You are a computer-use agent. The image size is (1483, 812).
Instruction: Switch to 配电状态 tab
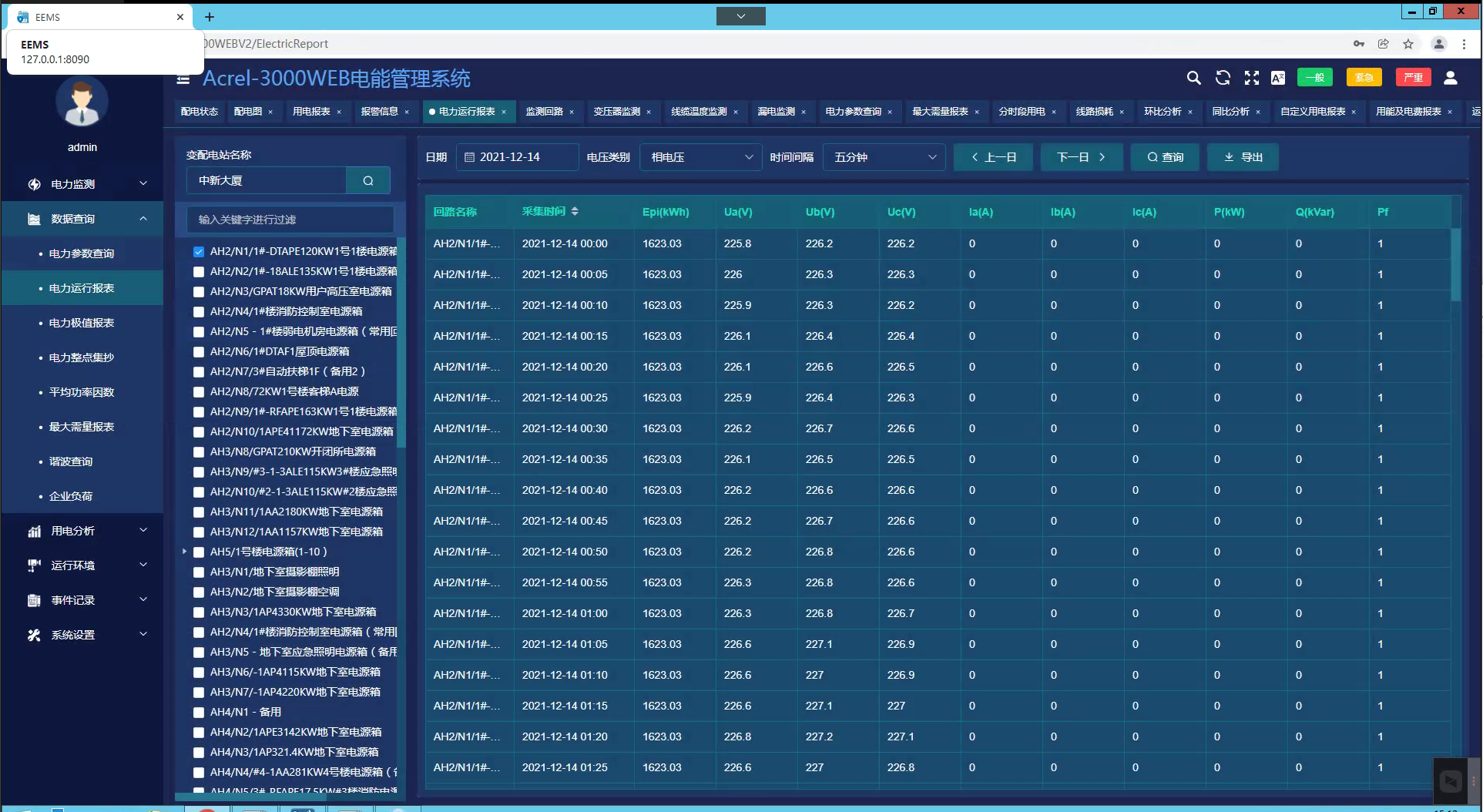pyautogui.click(x=200, y=112)
